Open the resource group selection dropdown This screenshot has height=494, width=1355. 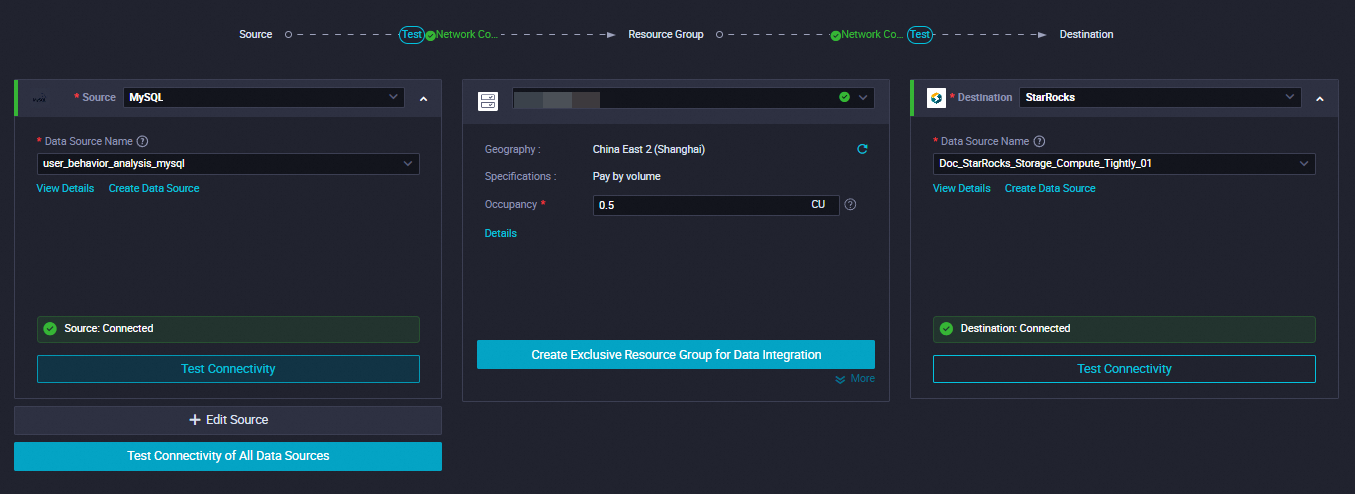pos(693,98)
